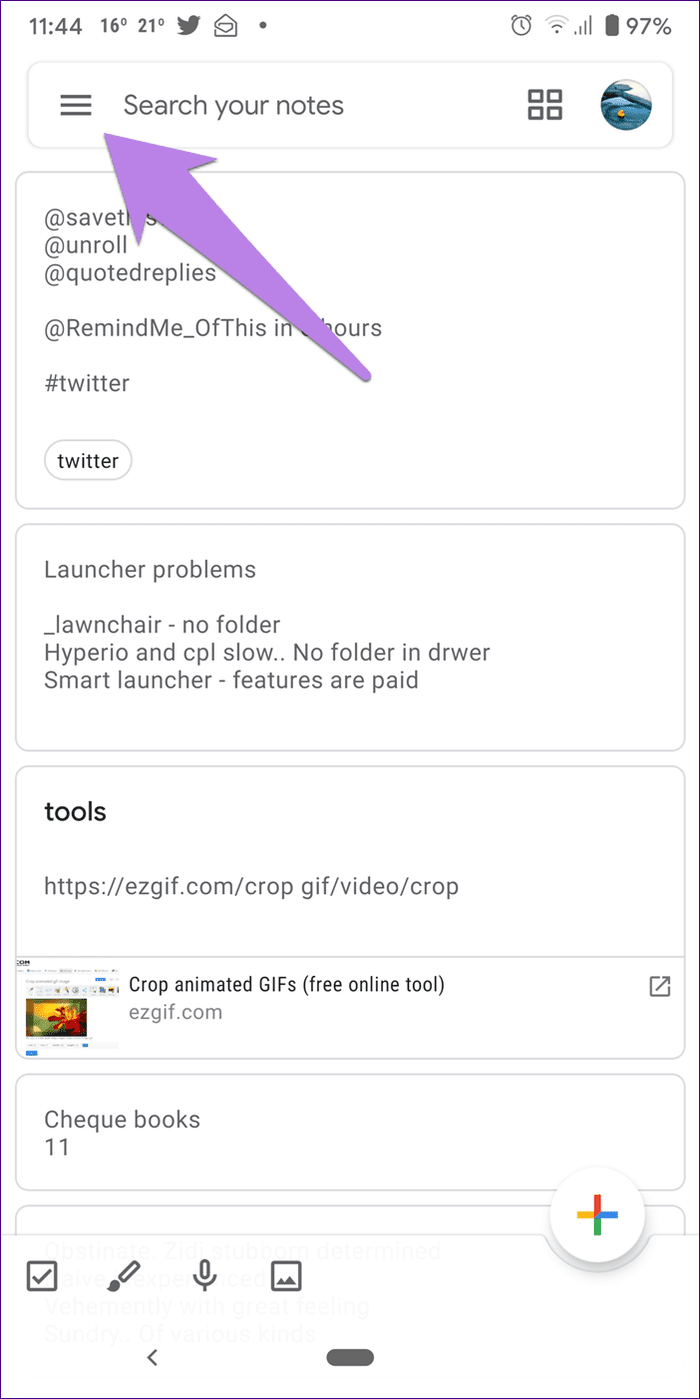Record a new voice note
The image size is (700, 1399).
point(205,1276)
